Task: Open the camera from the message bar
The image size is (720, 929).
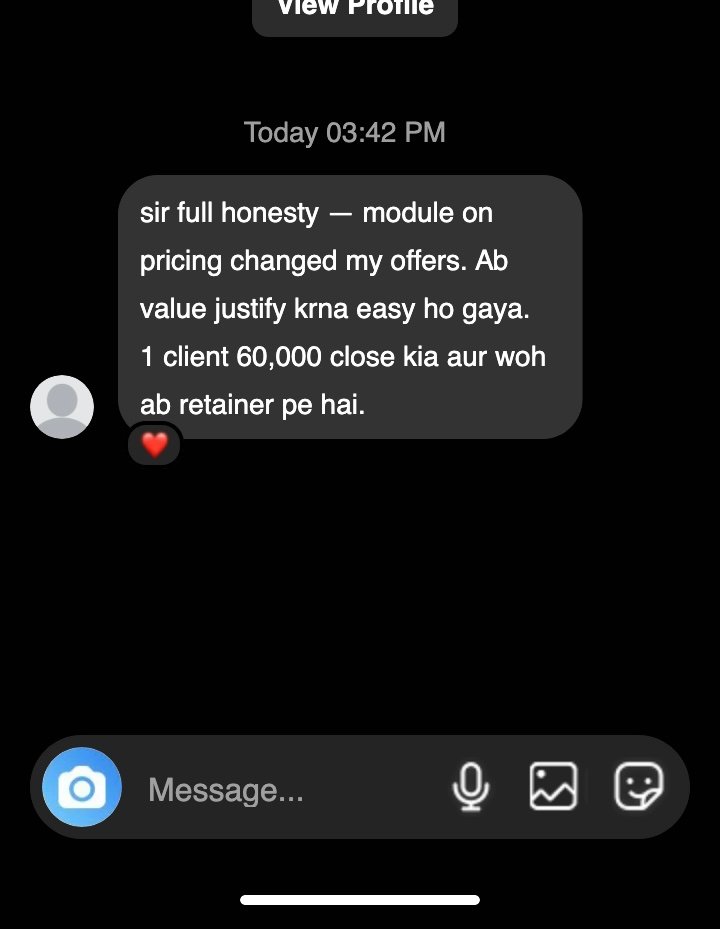Action: pos(82,788)
